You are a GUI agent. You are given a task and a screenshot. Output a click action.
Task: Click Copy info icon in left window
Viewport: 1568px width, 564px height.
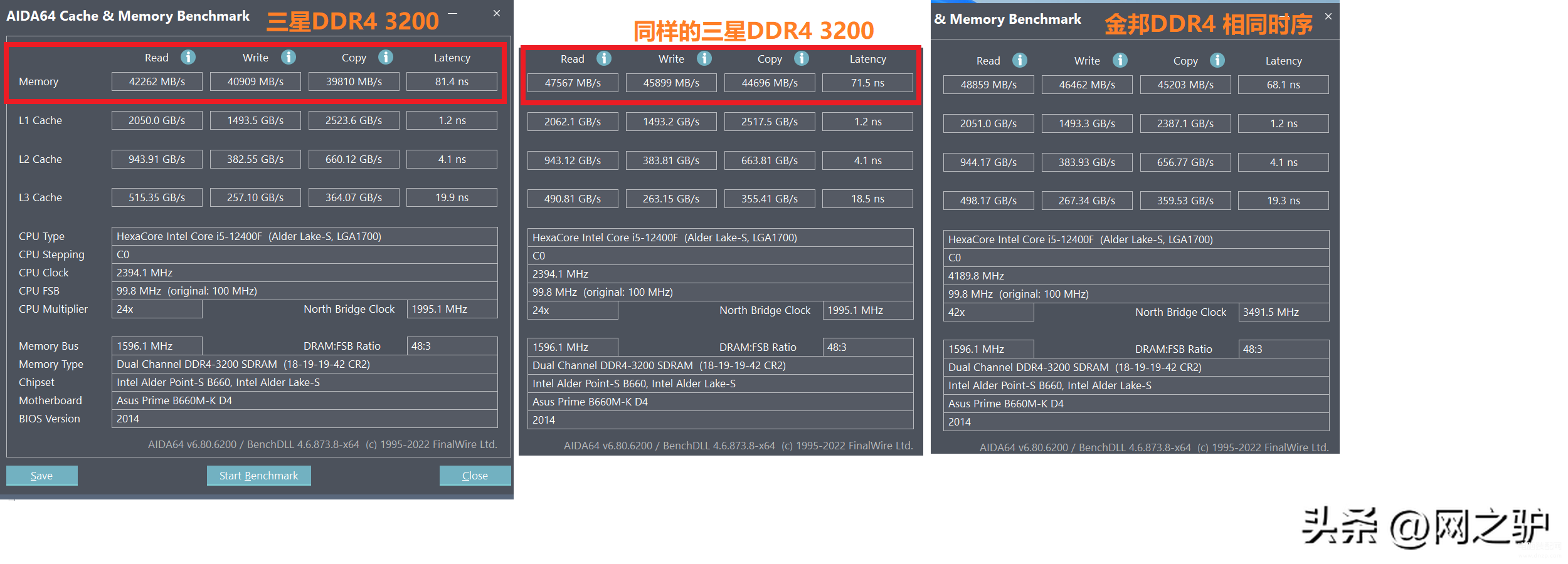coord(386,57)
